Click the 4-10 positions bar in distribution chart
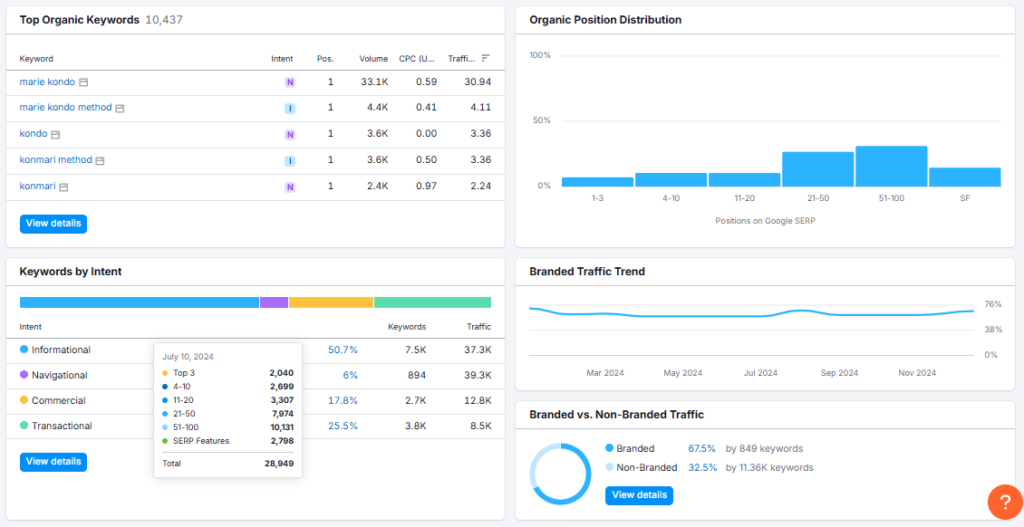This screenshot has width=1024, height=527. [671, 180]
